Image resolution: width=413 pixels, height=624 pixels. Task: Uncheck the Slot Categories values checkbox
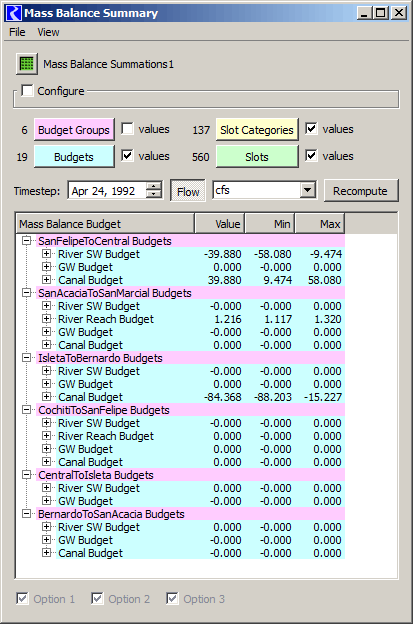point(311,129)
